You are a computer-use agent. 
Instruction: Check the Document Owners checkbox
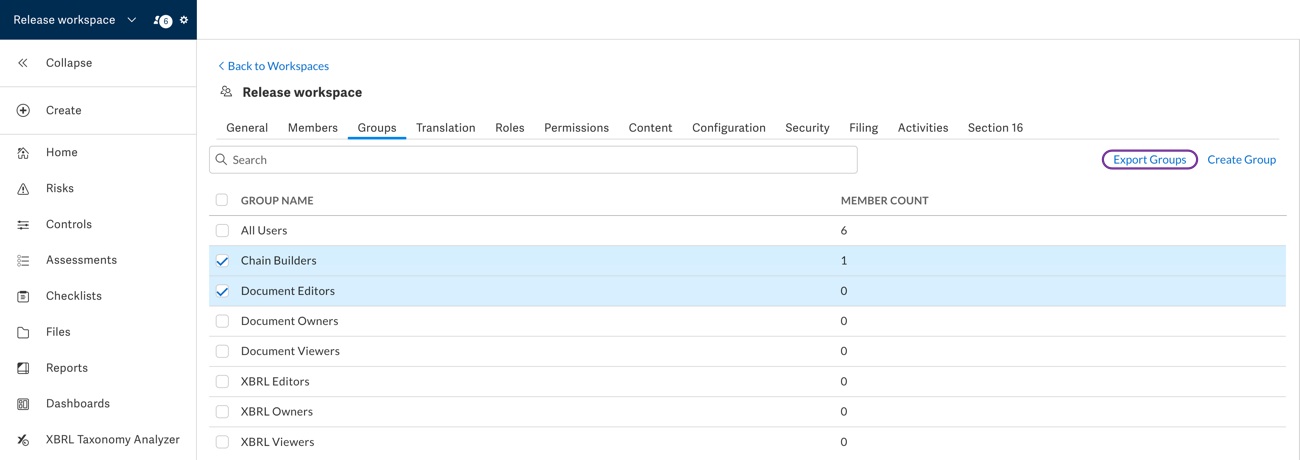(x=222, y=321)
